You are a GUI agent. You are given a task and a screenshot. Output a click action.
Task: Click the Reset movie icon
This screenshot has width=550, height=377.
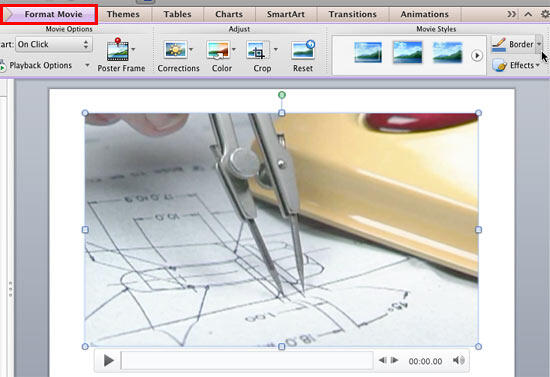303,50
